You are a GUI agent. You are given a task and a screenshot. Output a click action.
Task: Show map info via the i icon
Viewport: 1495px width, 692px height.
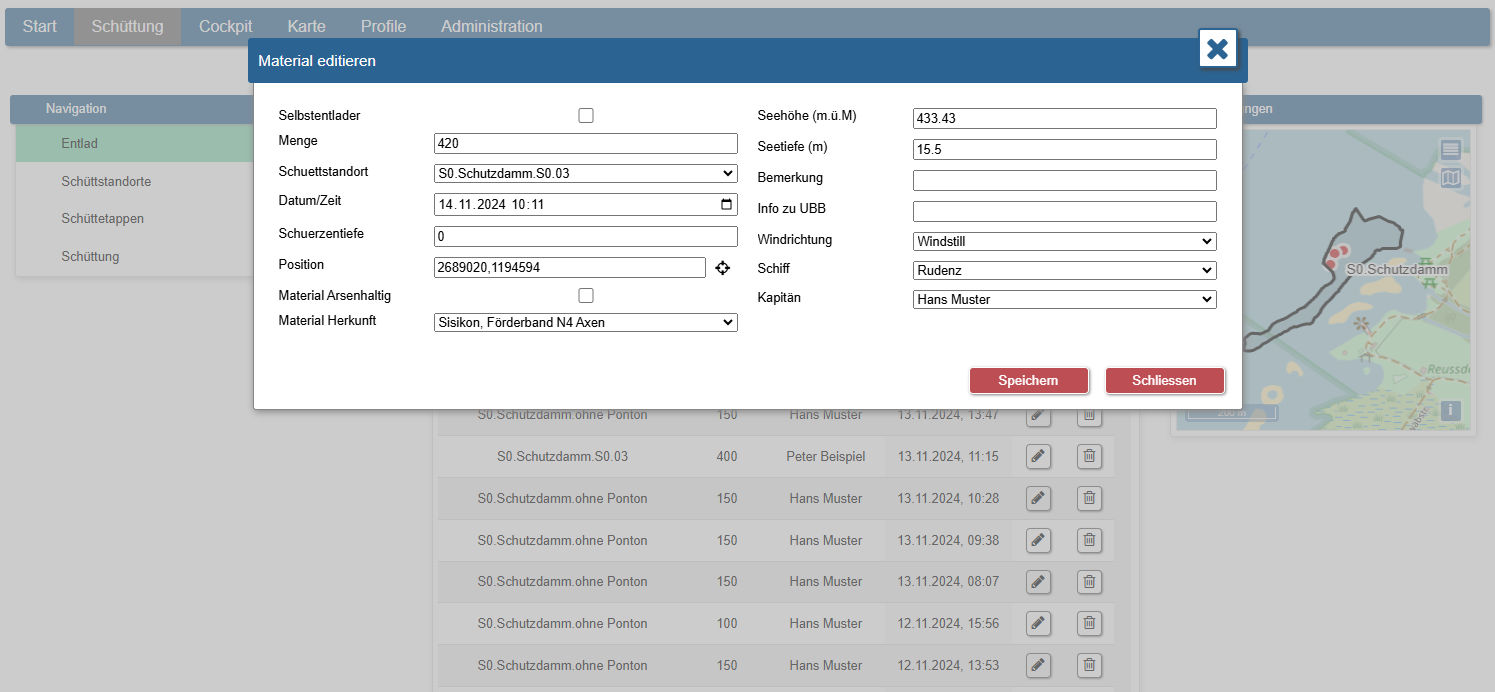1451,410
